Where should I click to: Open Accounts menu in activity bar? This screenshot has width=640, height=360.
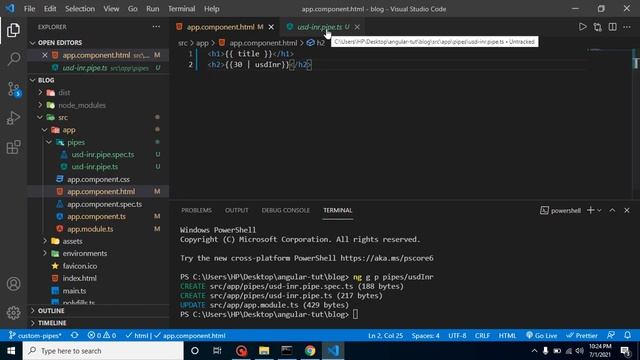coord(13,284)
